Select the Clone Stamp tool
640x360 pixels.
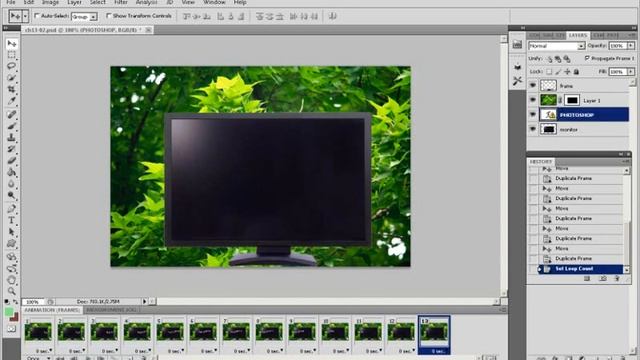(x=11, y=138)
